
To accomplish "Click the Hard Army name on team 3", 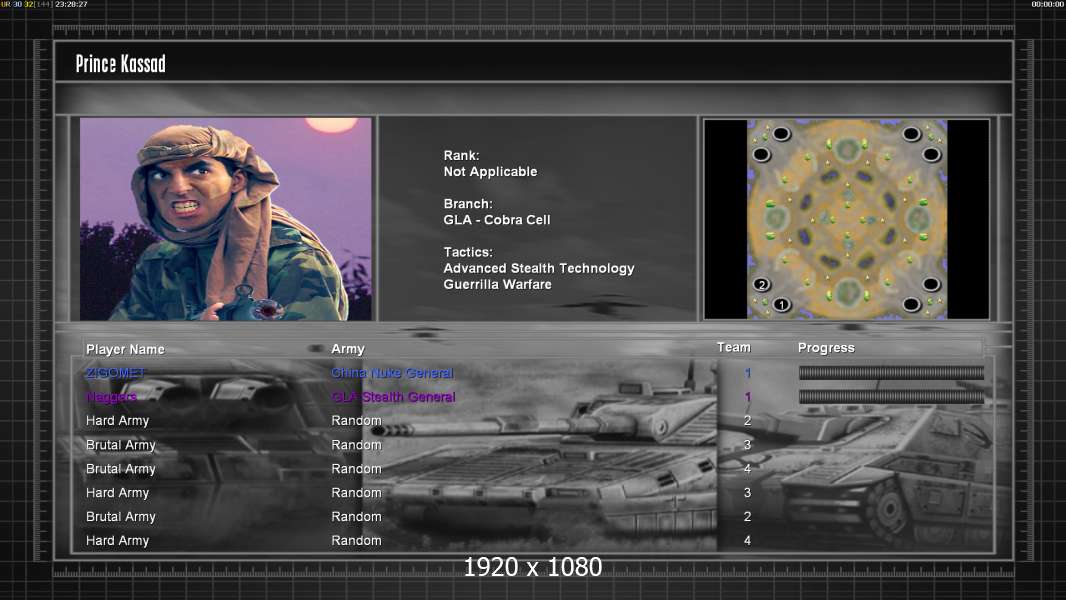I will (118, 493).
